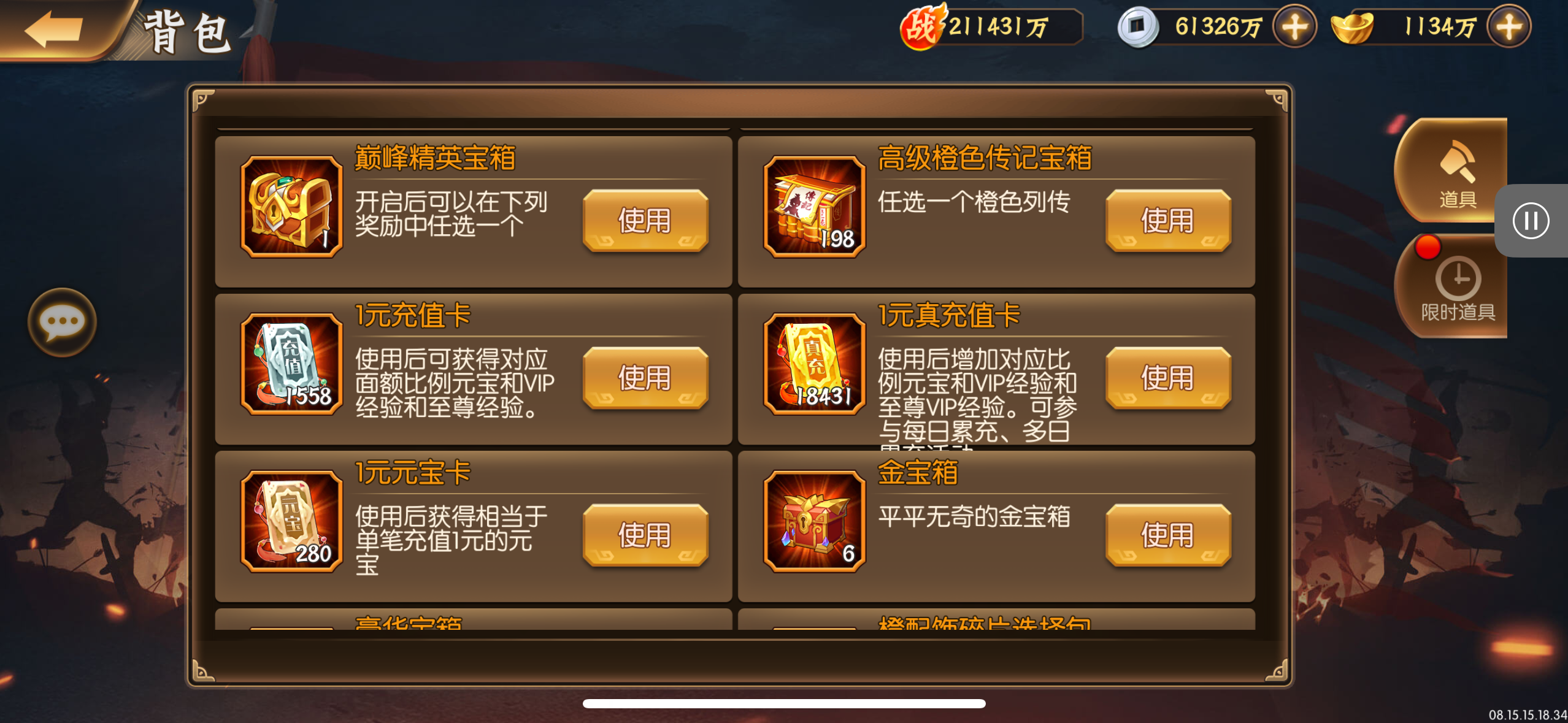Use the 金宝箱 item

(1168, 535)
